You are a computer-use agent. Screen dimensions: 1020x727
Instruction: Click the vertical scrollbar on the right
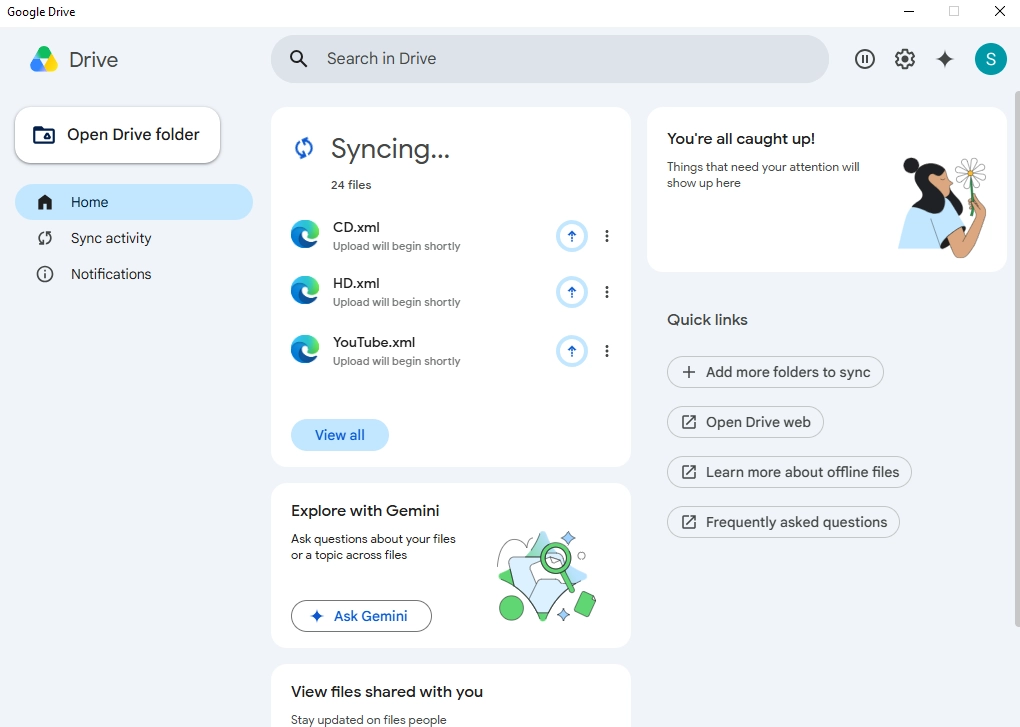coord(1017,358)
